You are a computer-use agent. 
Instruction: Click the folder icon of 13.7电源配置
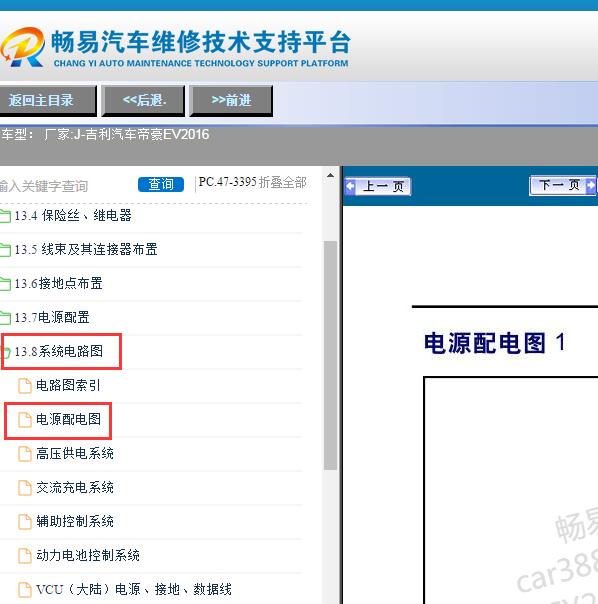click(5, 318)
